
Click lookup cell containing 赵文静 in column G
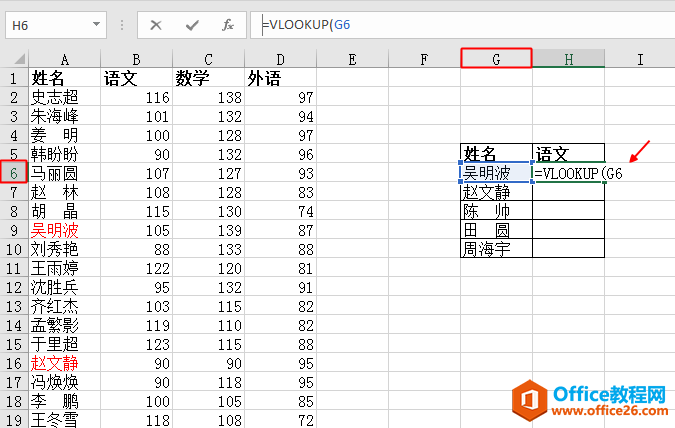pyautogui.click(x=496, y=192)
